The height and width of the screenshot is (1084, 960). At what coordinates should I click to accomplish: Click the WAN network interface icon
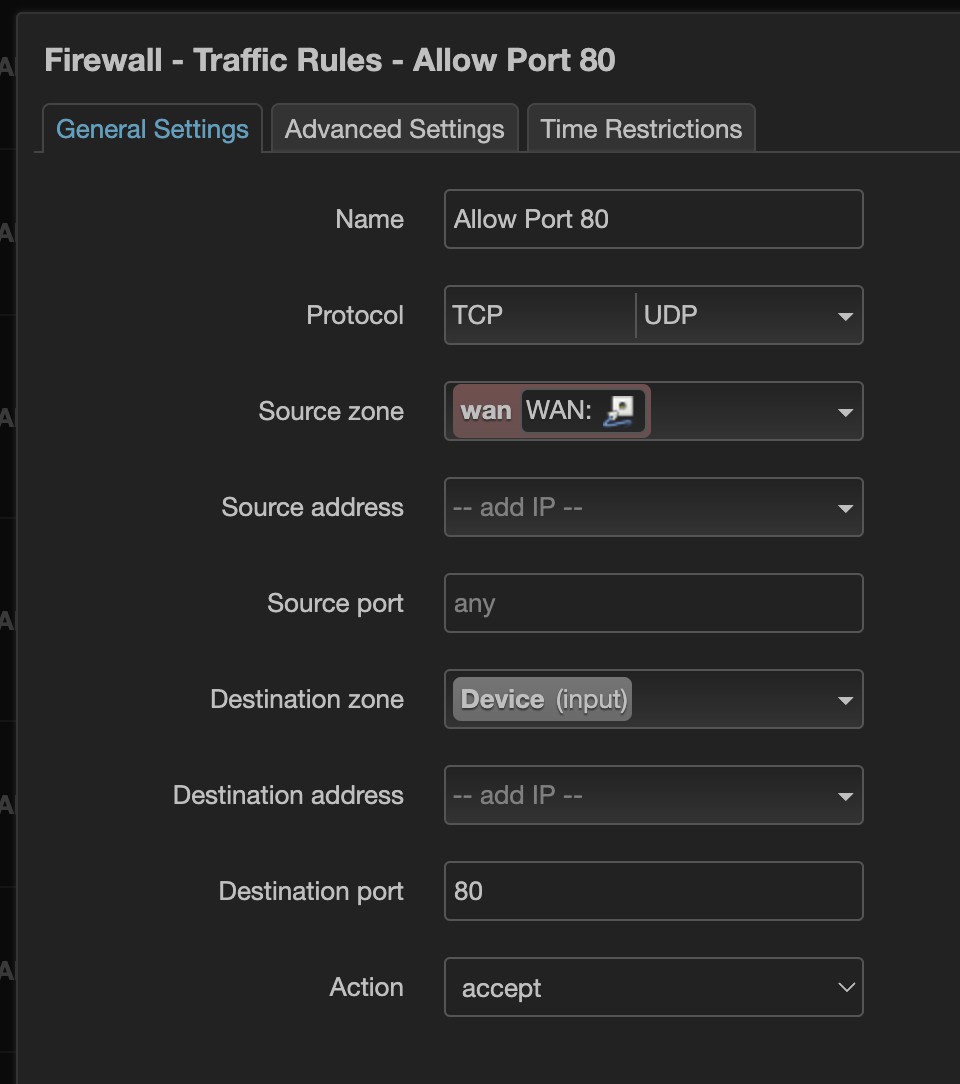[x=620, y=411]
